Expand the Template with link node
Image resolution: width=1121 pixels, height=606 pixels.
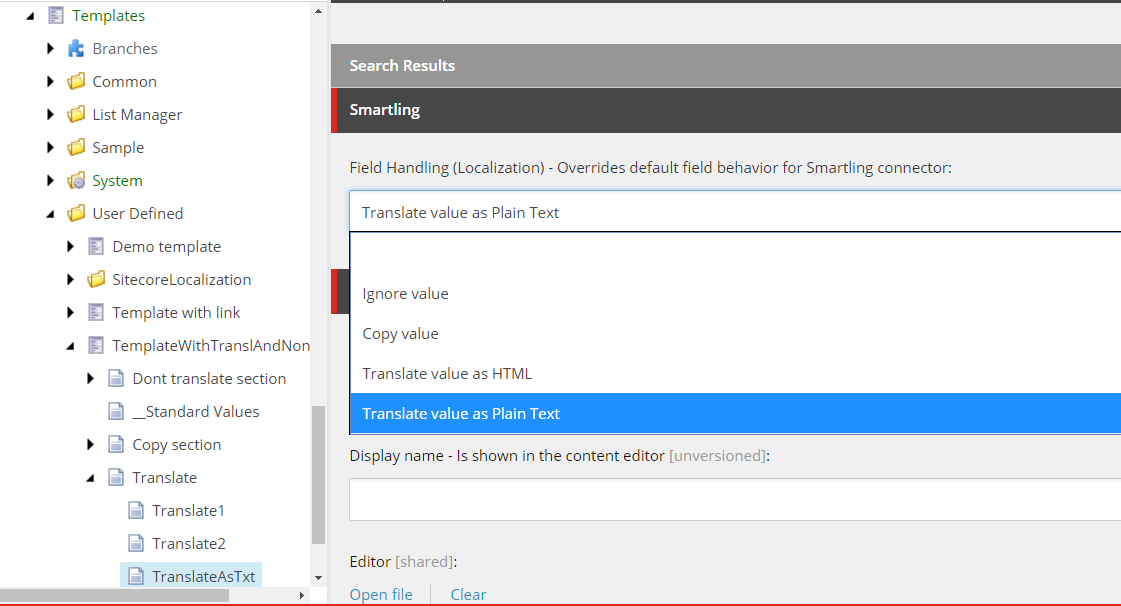coord(70,312)
